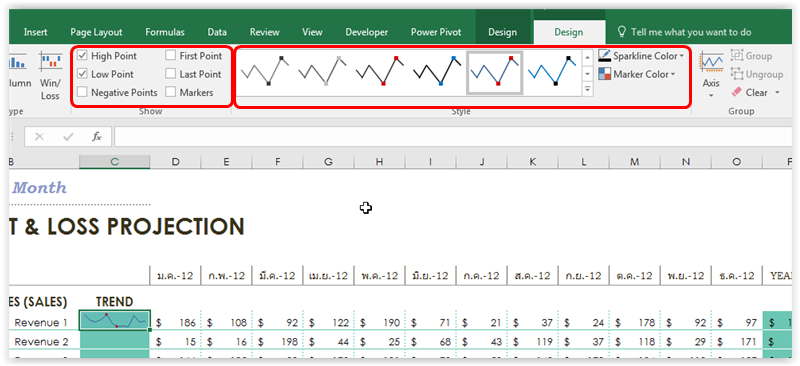The image size is (800, 366).
Task: Open the Data tab
Action: 217,32
